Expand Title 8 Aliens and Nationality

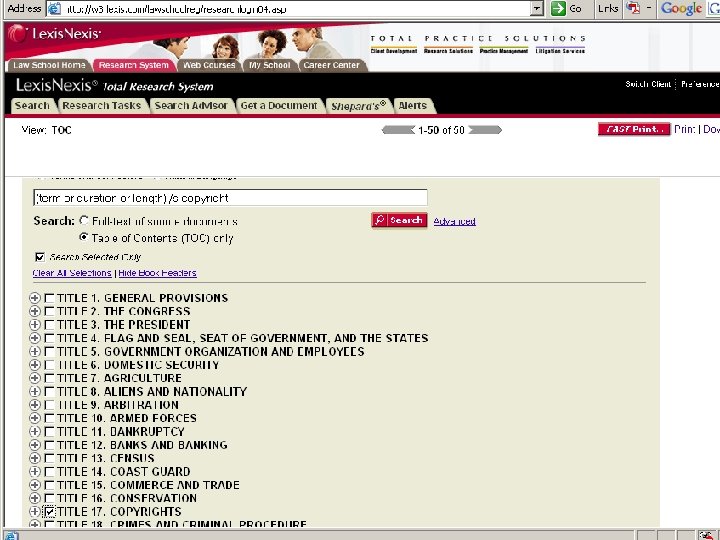tap(34, 391)
